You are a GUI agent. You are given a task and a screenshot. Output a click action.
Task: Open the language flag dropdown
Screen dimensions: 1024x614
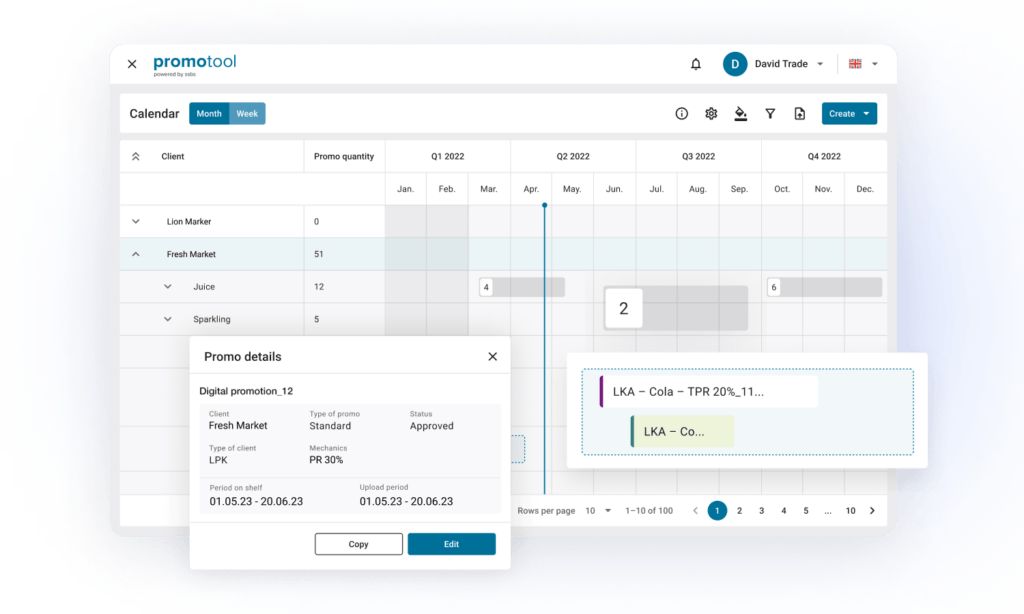863,64
